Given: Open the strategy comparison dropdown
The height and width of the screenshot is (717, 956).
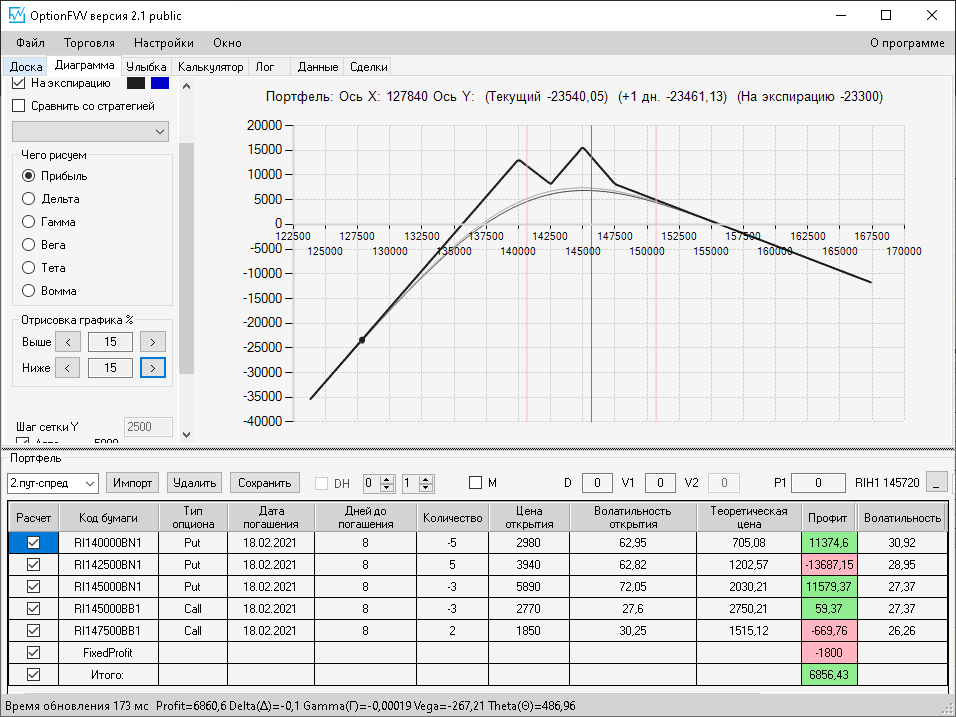Looking at the screenshot, I should (90, 131).
